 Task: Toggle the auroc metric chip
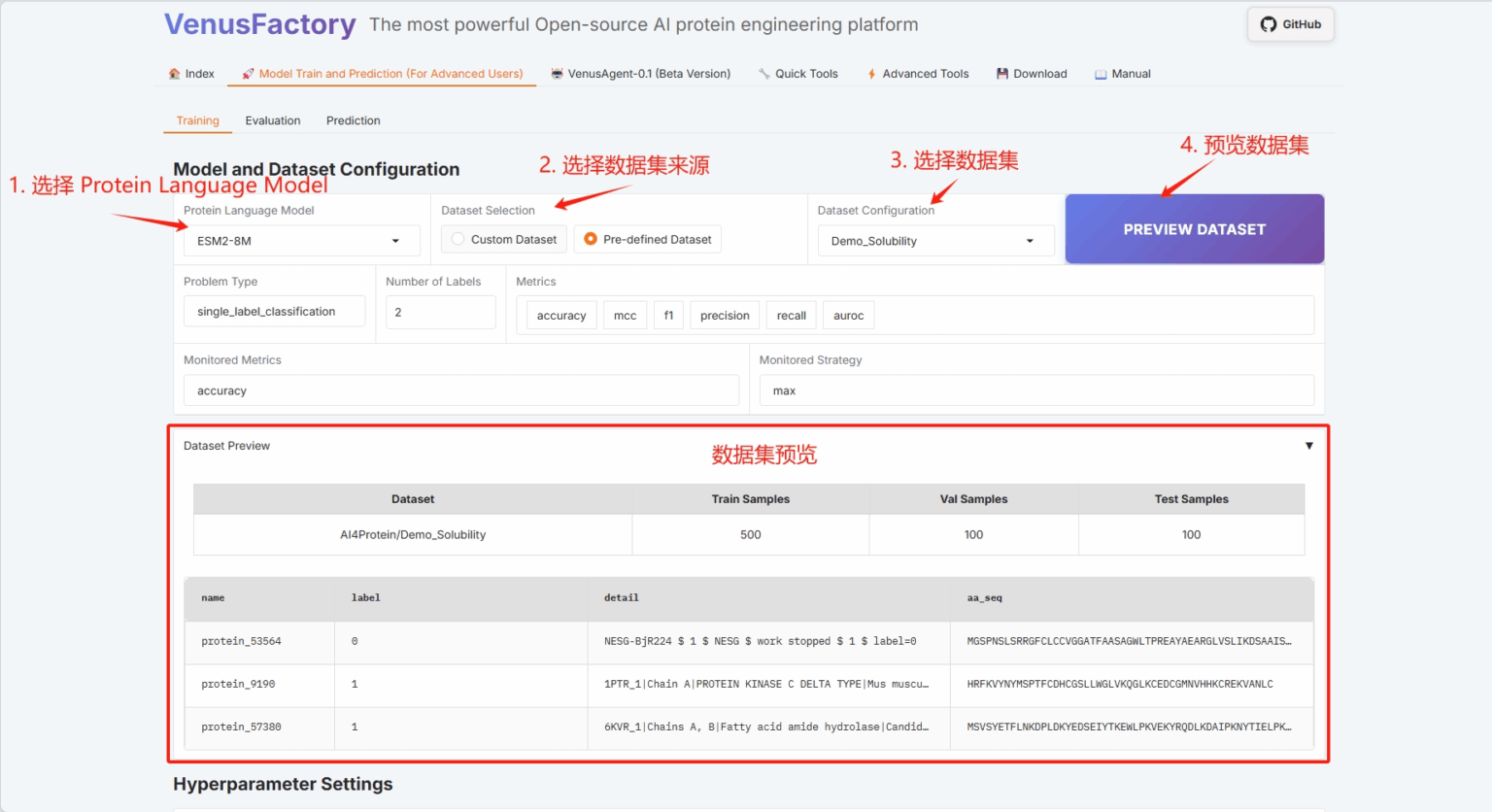coord(848,315)
